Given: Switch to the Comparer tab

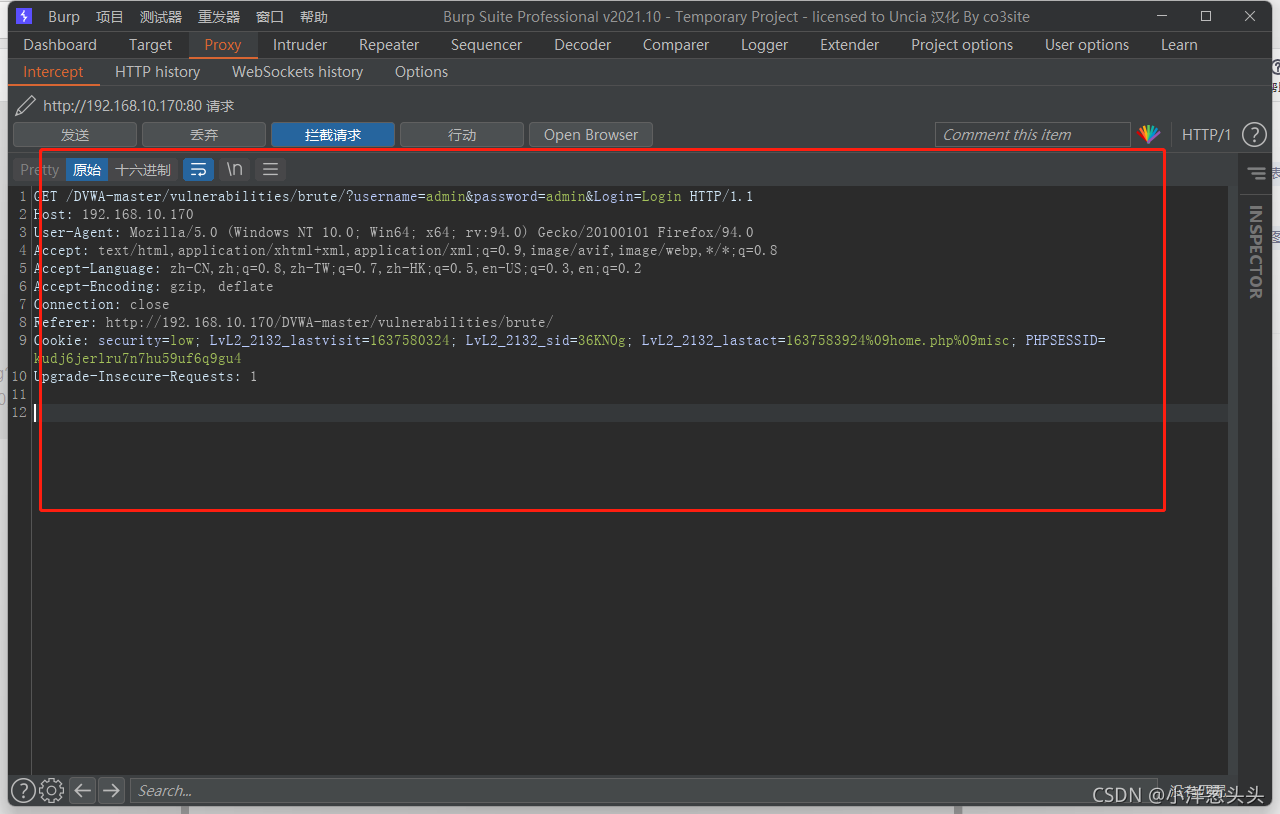Looking at the screenshot, I should [x=676, y=44].
